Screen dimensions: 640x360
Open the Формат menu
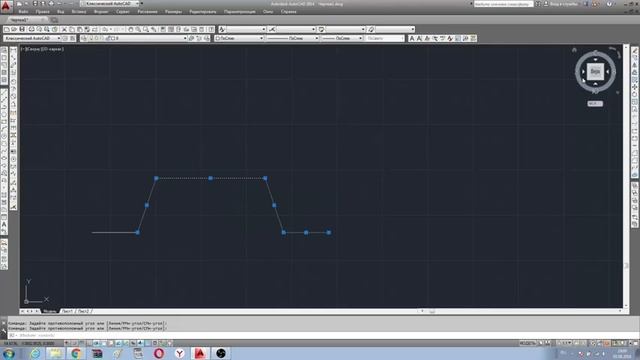click(101, 12)
